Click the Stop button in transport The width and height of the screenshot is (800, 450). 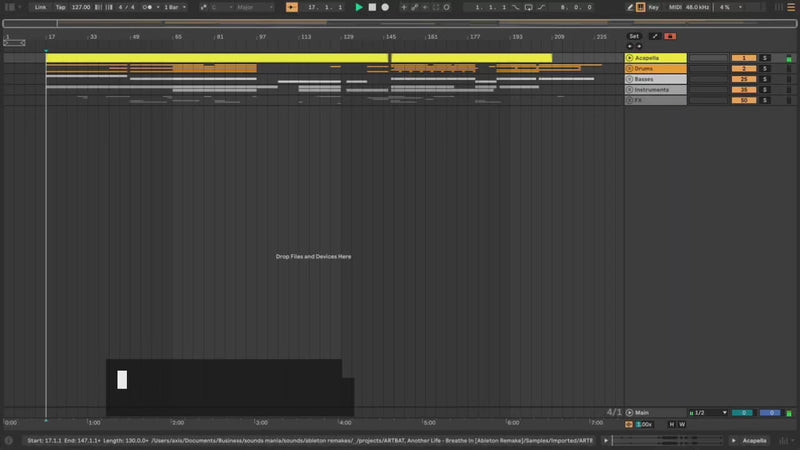[x=372, y=7]
